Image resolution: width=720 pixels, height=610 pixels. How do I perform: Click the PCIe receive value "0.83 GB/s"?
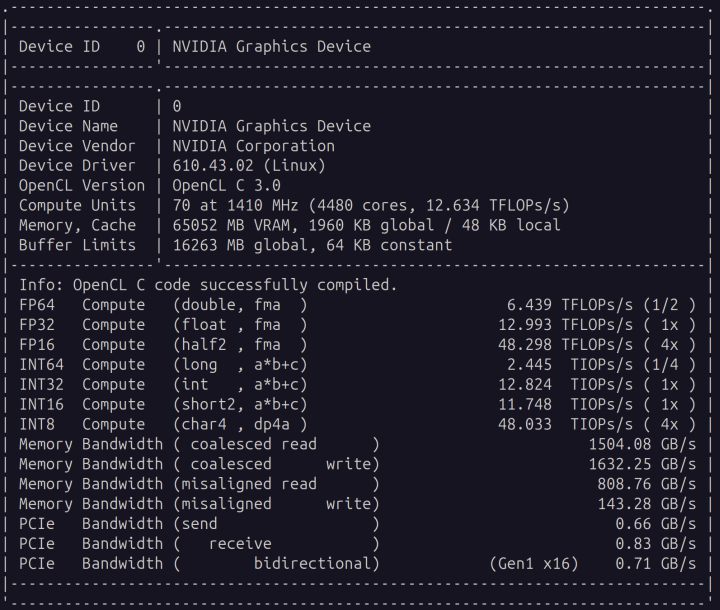coord(656,543)
